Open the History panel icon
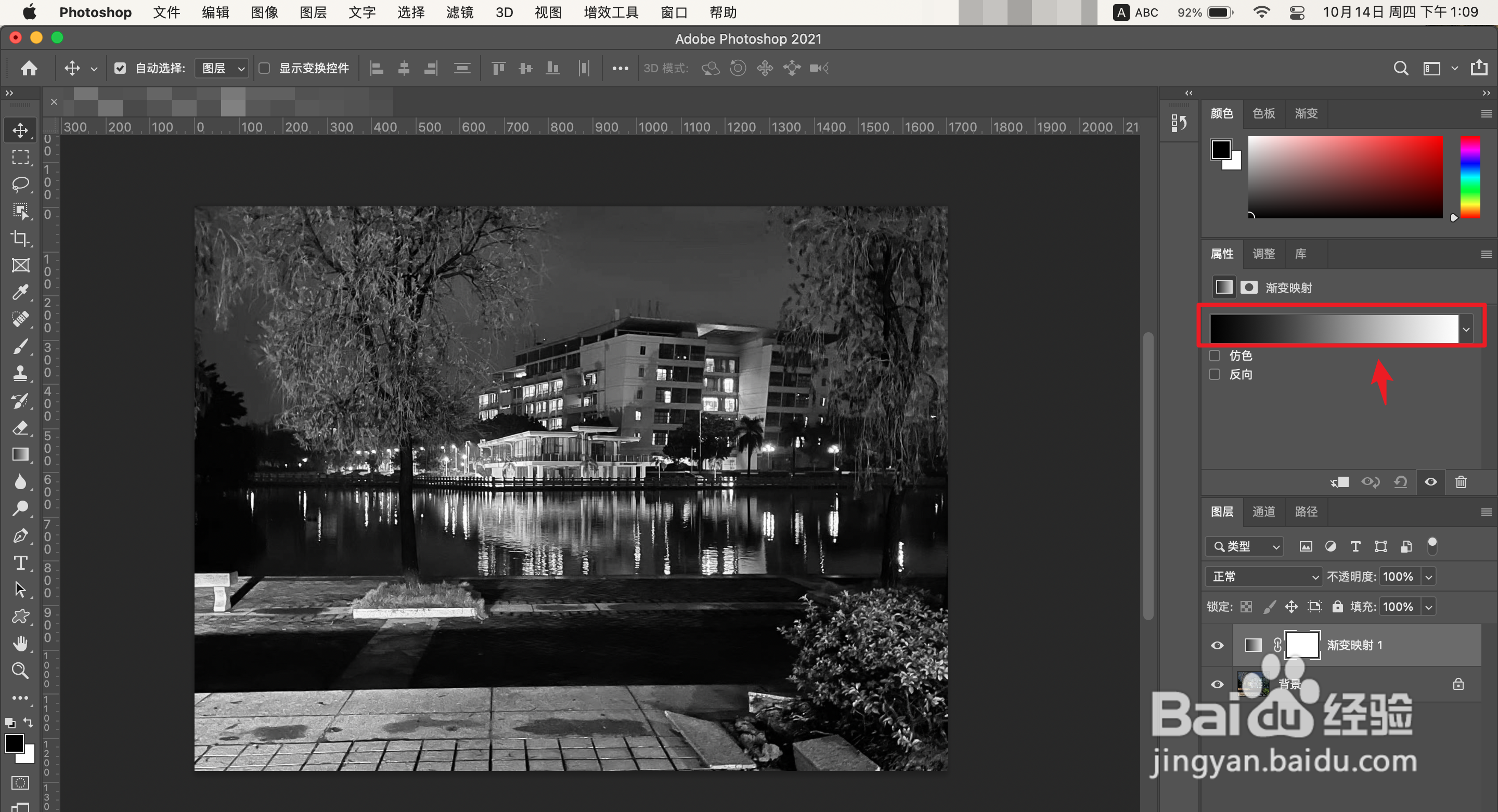The image size is (1498, 812). click(x=1179, y=123)
